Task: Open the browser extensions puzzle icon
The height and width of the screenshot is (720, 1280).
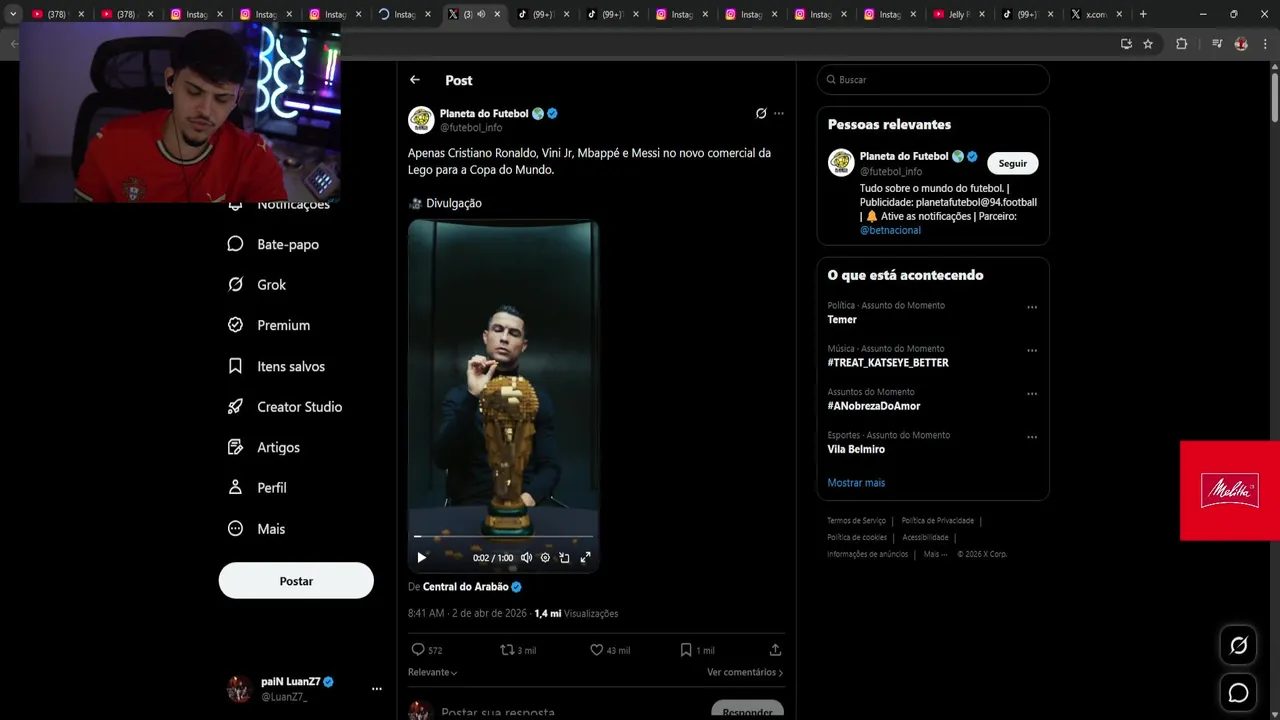Action: coord(1181,44)
